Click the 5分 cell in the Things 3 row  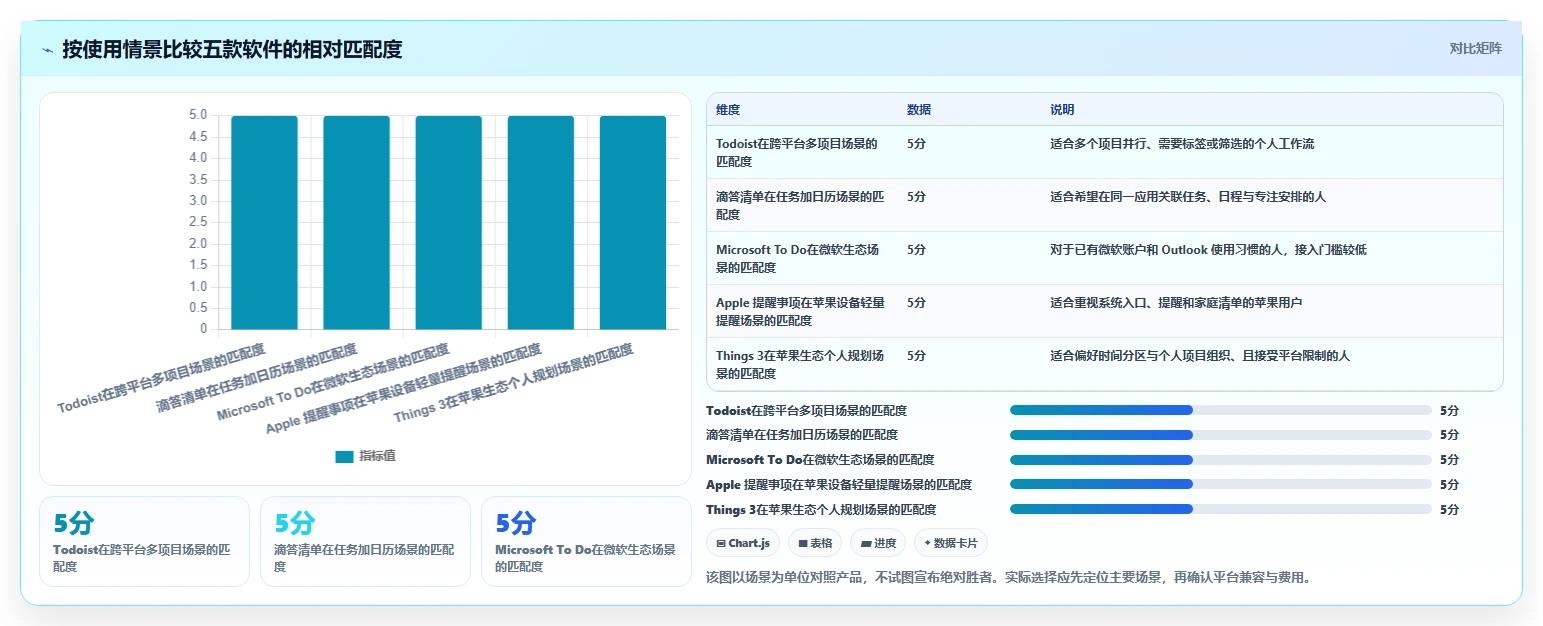coord(916,356)
